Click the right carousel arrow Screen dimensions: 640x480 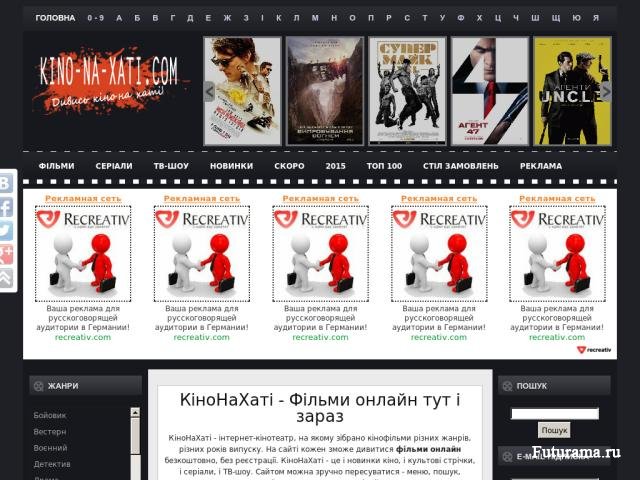(606, 91)
